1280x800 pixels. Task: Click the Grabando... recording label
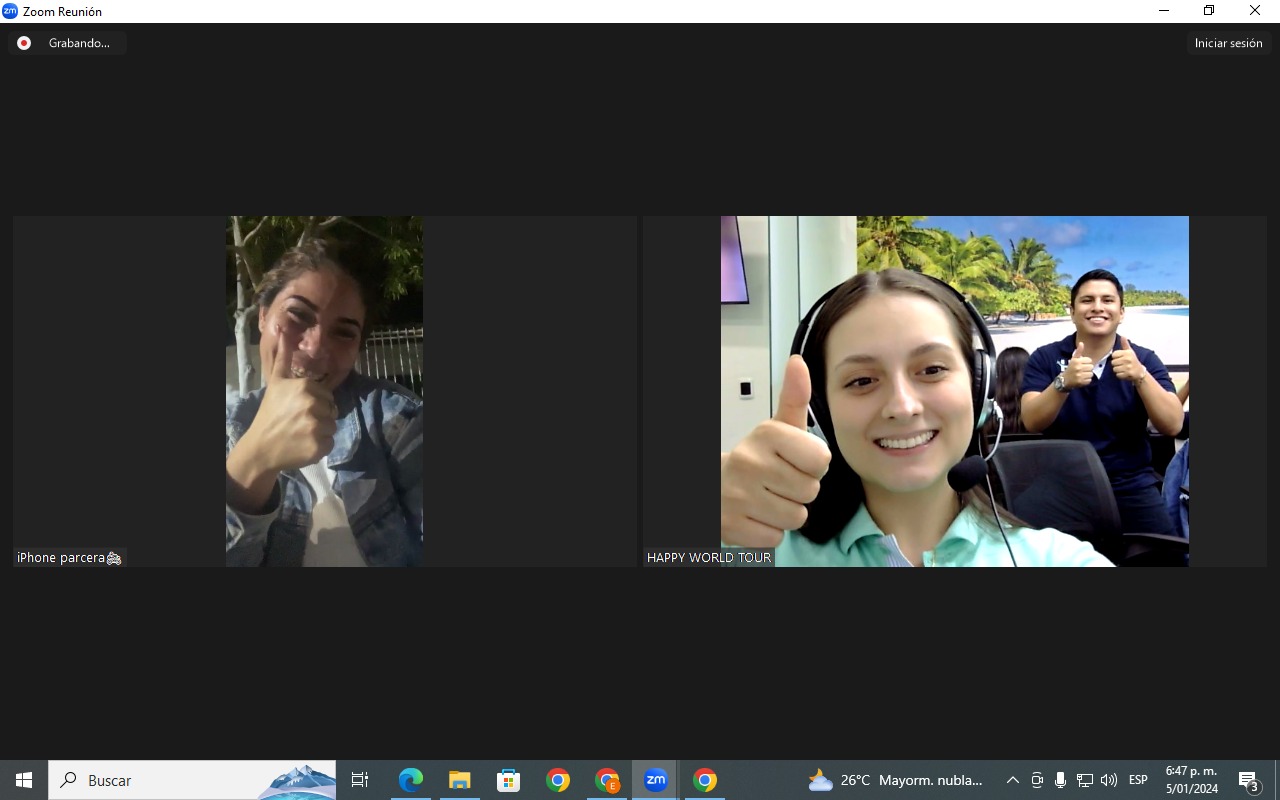79,43
